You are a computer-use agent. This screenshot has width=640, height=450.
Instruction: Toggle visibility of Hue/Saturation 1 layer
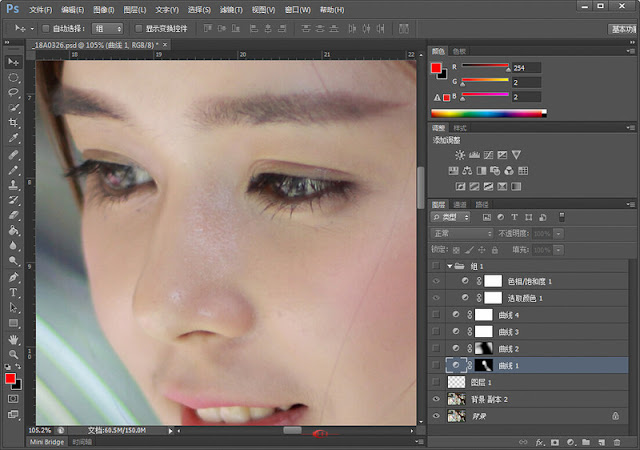436,281
